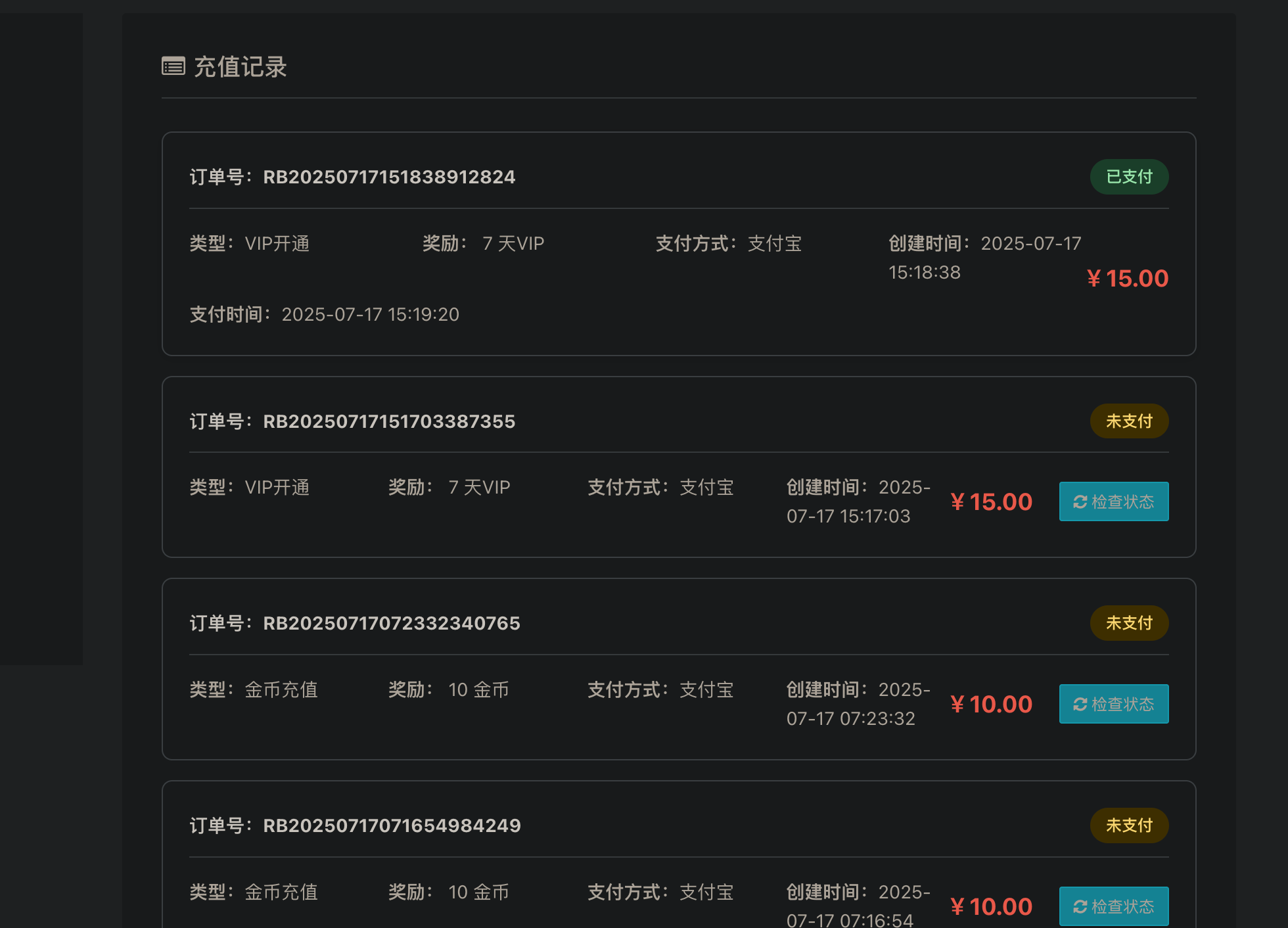Click refresh icon on order ending 340765
Image resolution: width=1288 pixels, height=928 pixels.
click(1080, 705)
